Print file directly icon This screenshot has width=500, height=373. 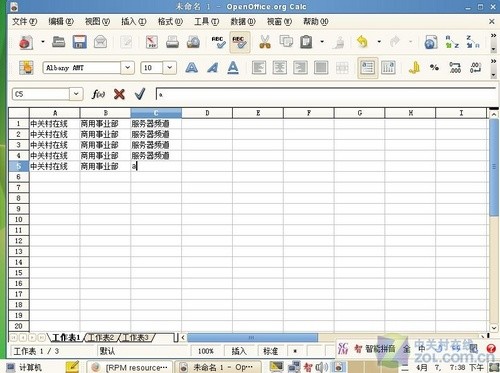pyautogui.click(x=172, y=42)
